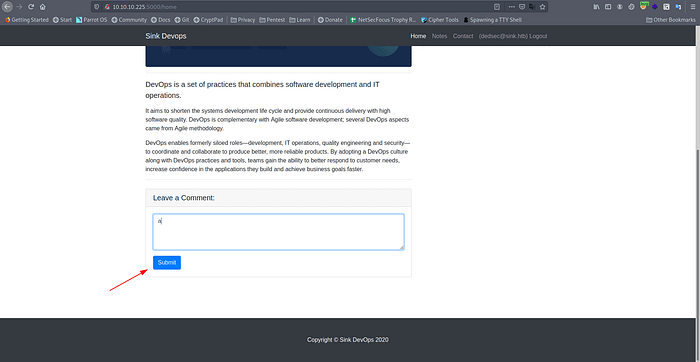Screen dimensions: 700x362
Task: Expand the Learn bookmarks folder
Action: coord(300,20)
